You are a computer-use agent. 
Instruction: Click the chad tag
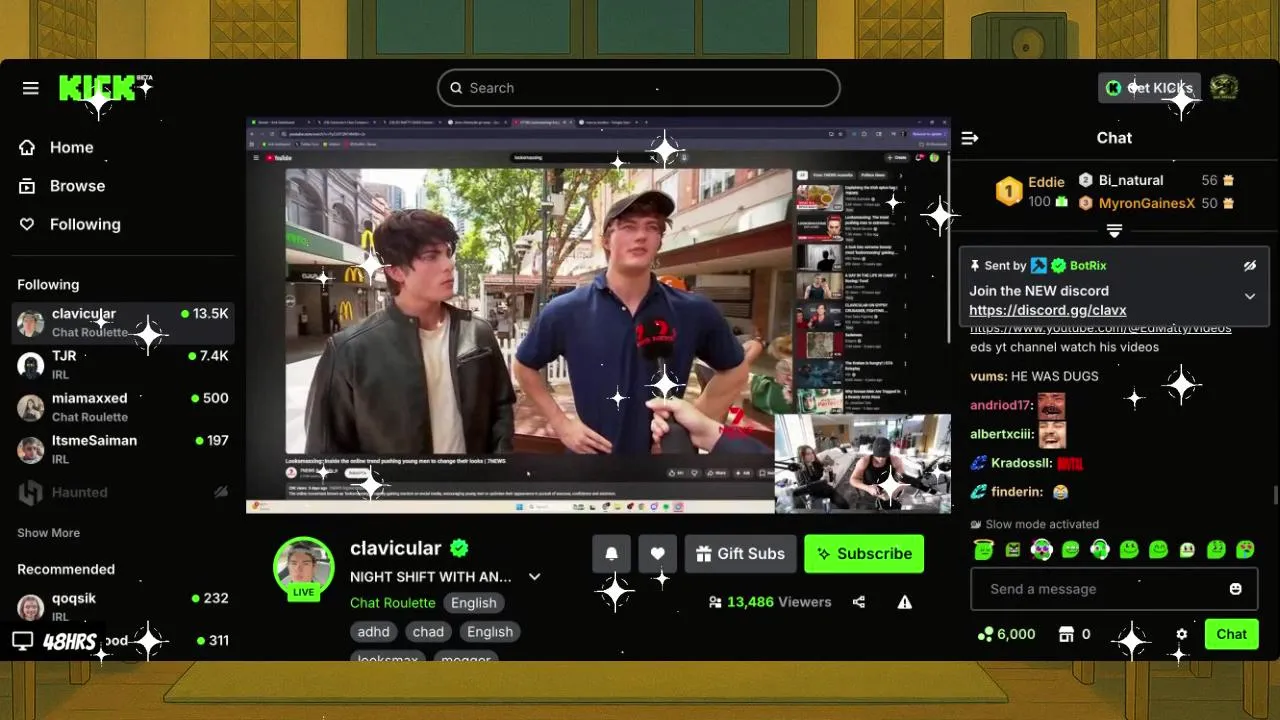(x=428, y=632)
